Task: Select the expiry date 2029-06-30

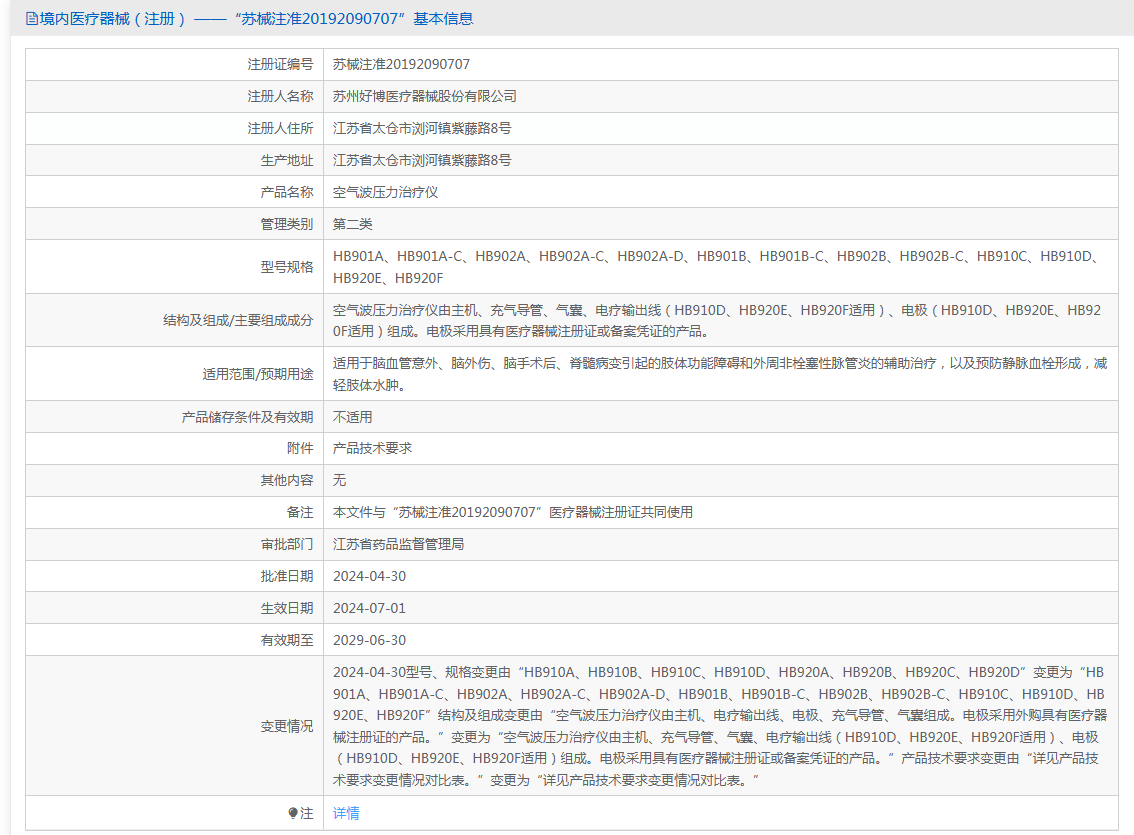Action: 369,640
